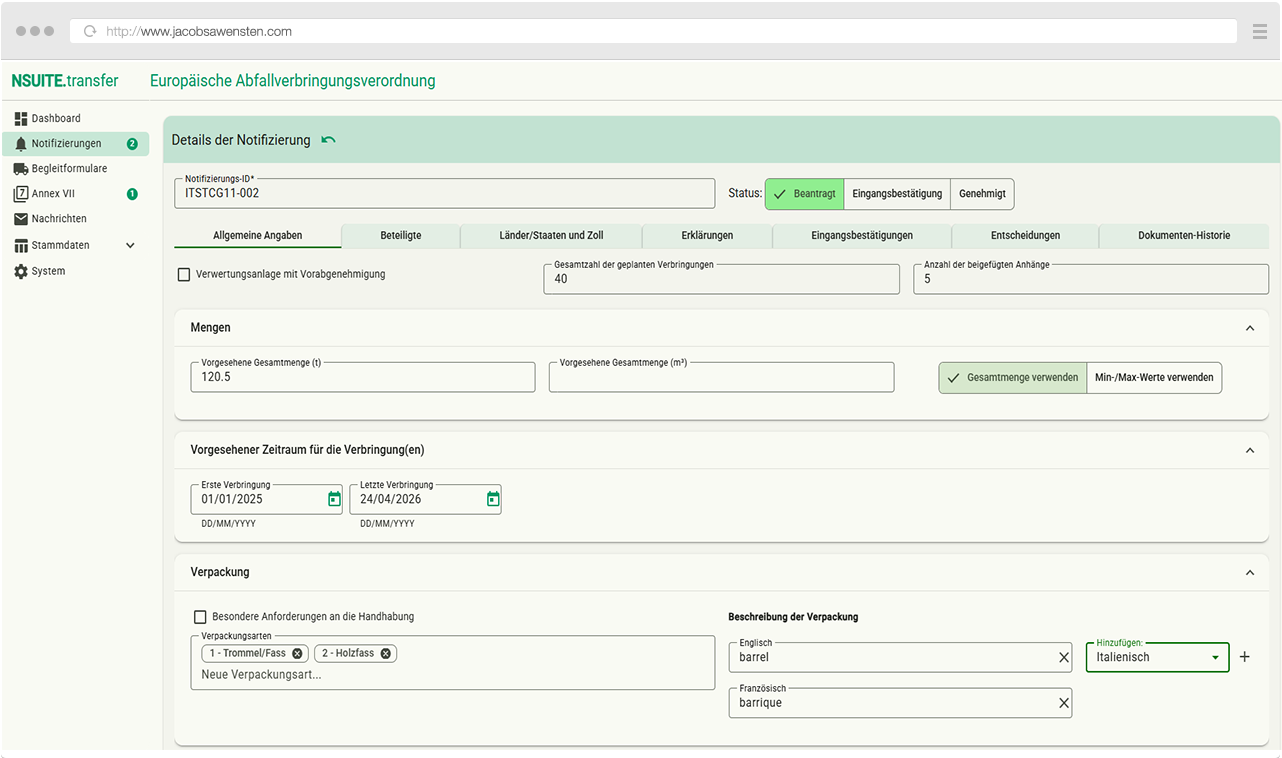
Task: Open the browser hamburger menu
Action: click(x=1259, y=31)
